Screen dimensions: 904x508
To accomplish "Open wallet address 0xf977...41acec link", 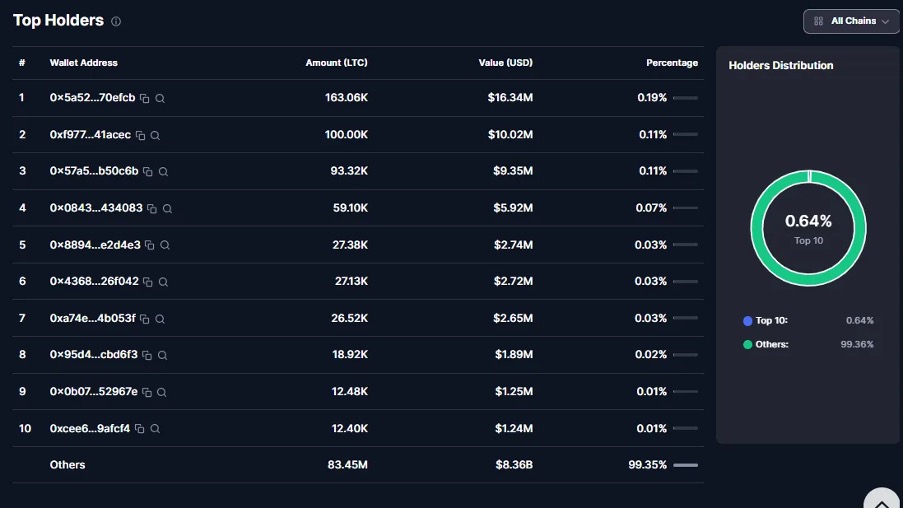I will [90, 135].
